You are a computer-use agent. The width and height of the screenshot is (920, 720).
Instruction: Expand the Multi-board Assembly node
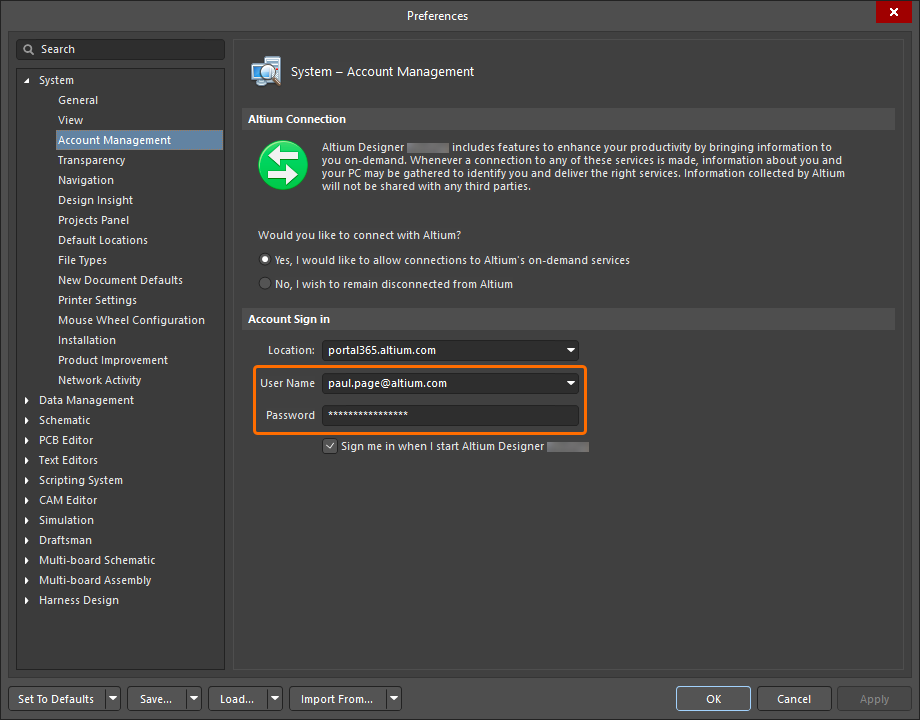[26, 580]
